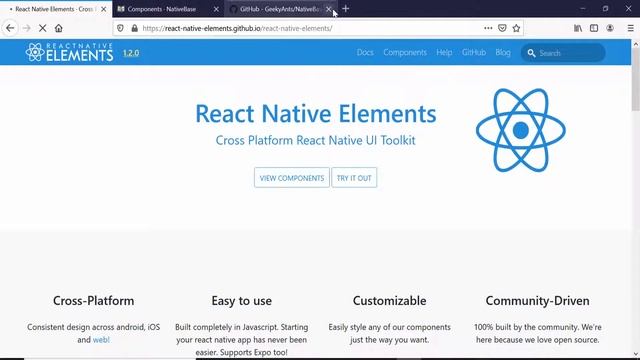Open the Help nav item
This screenshot has height=360, width=640.
[444, 53]
